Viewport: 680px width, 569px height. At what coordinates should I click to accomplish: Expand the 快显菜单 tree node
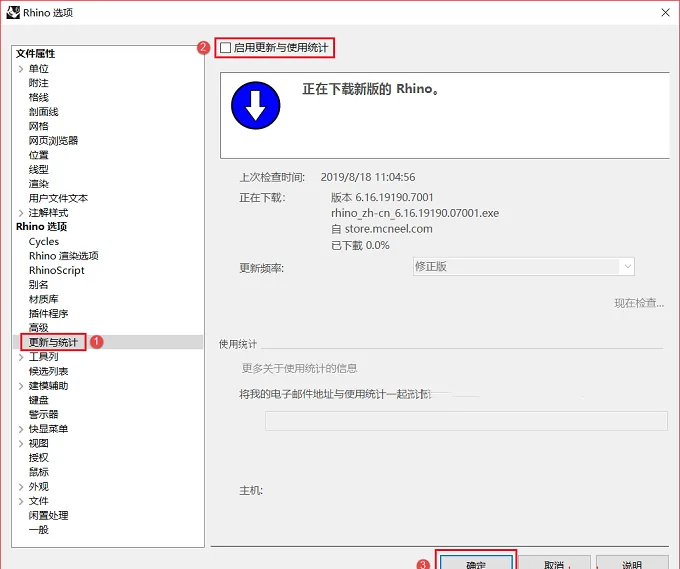pyautogui.click(x=21, y=429)
